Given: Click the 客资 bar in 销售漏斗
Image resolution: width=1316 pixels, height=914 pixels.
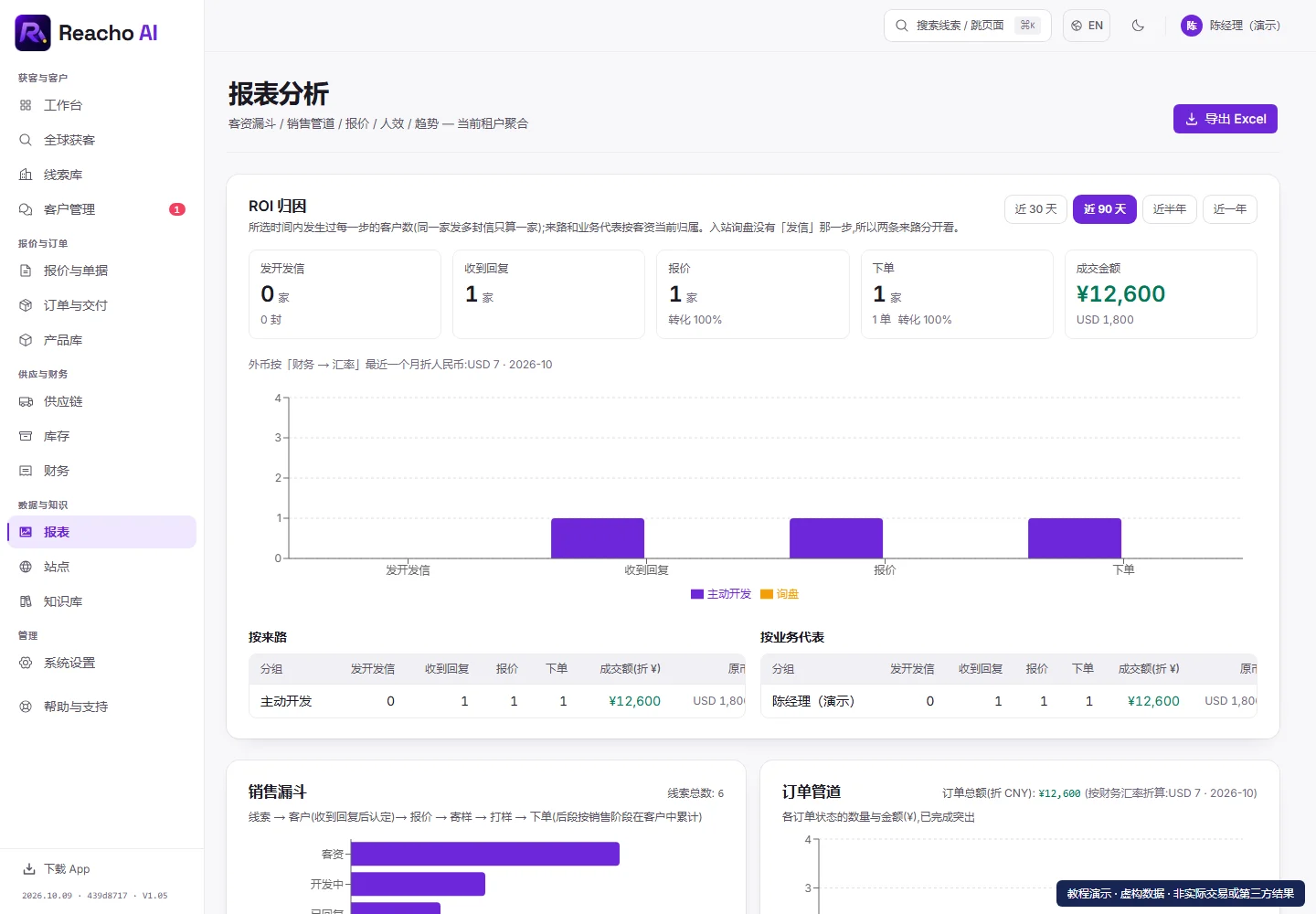Looking at the screenshot, I should [485, 854].
